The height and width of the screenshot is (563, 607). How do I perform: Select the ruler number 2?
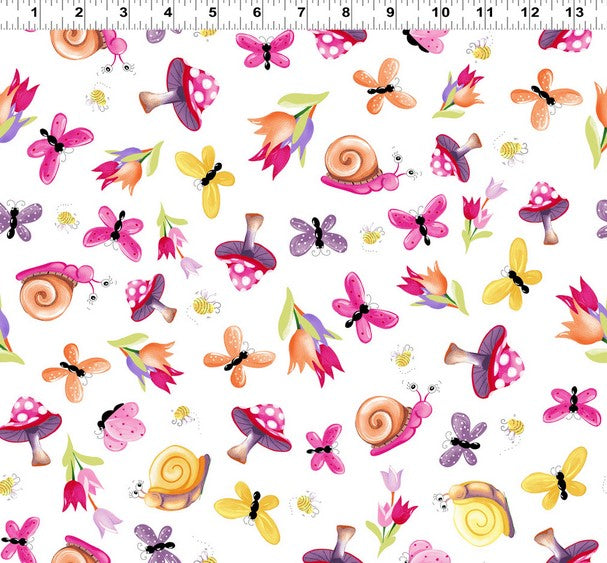tap(79, 12)
